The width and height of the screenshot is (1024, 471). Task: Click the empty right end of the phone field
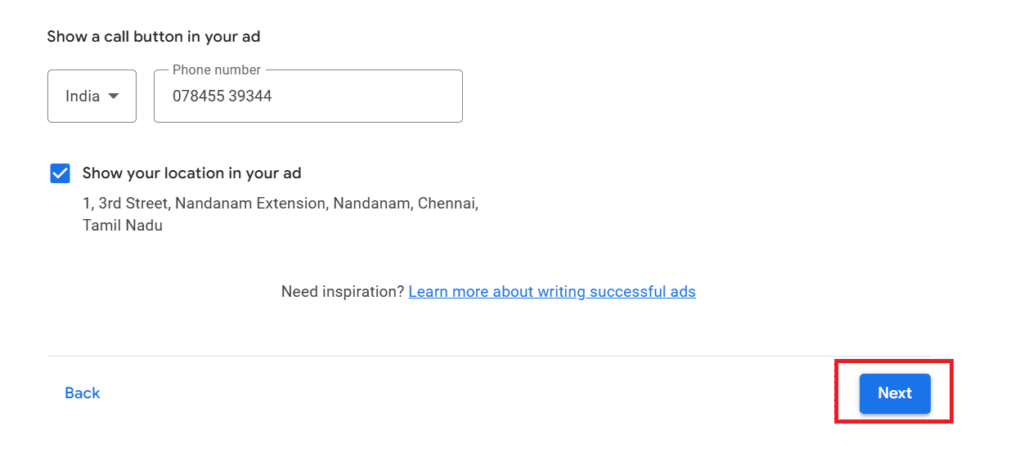[420, 97]
